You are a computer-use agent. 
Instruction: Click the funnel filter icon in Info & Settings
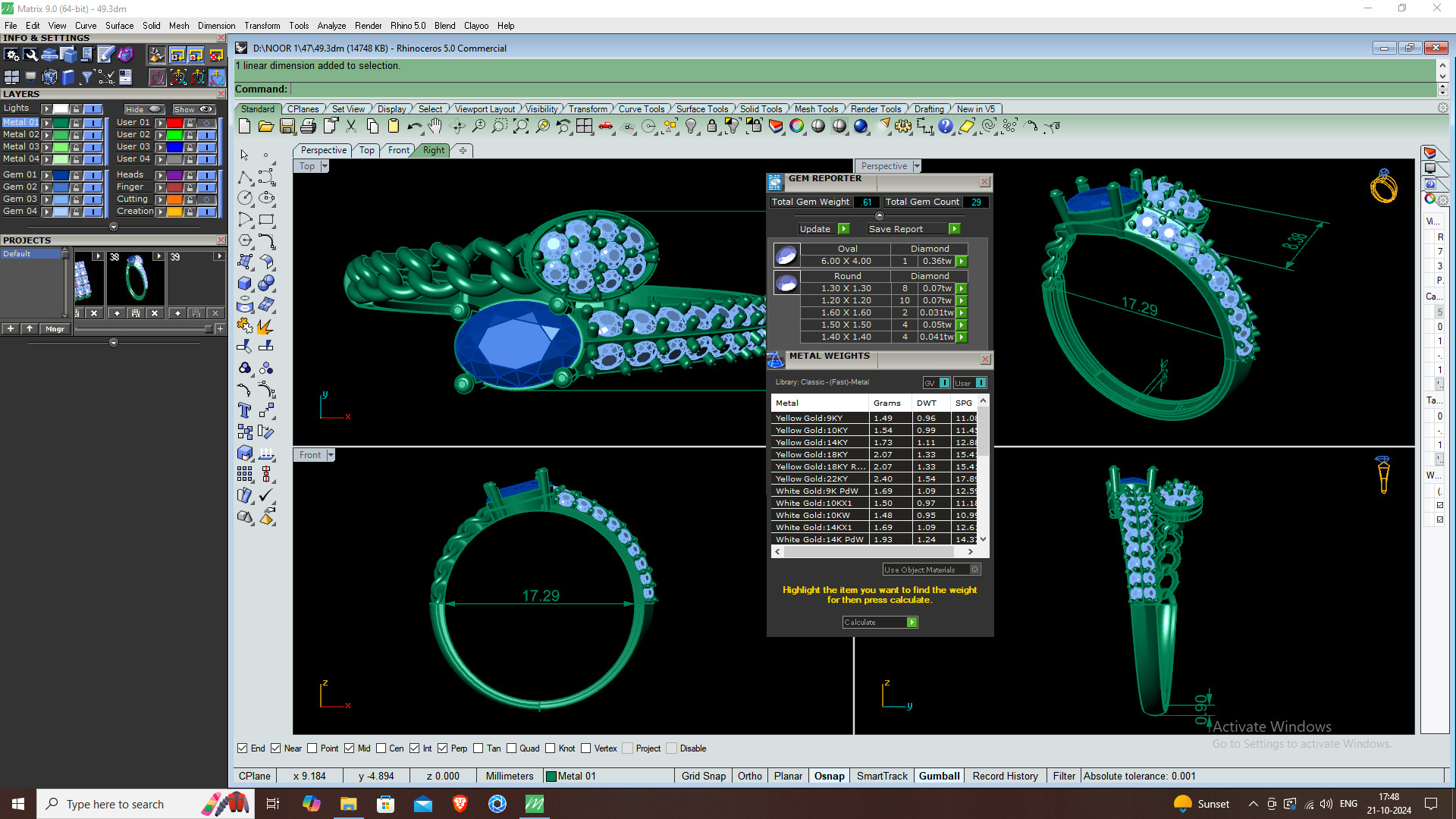tap(87, 77)
